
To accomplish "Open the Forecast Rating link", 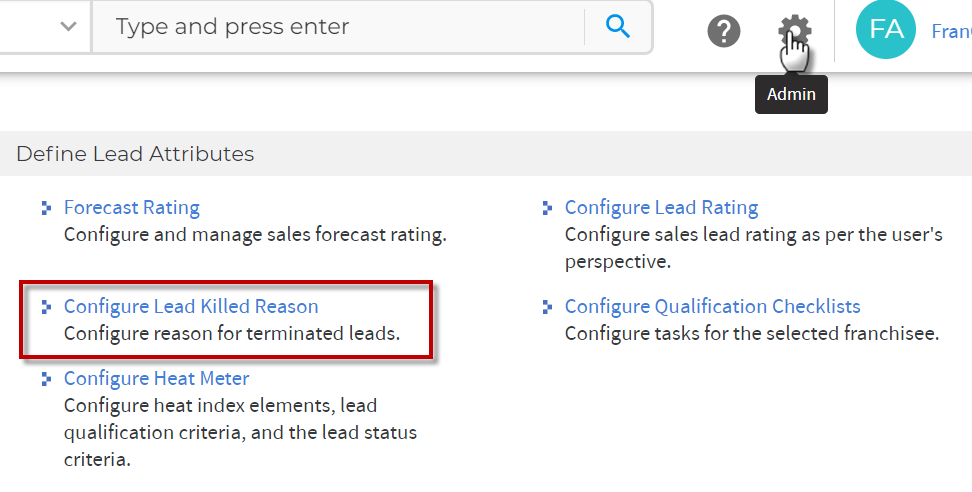I will click(x=131, y=208).
